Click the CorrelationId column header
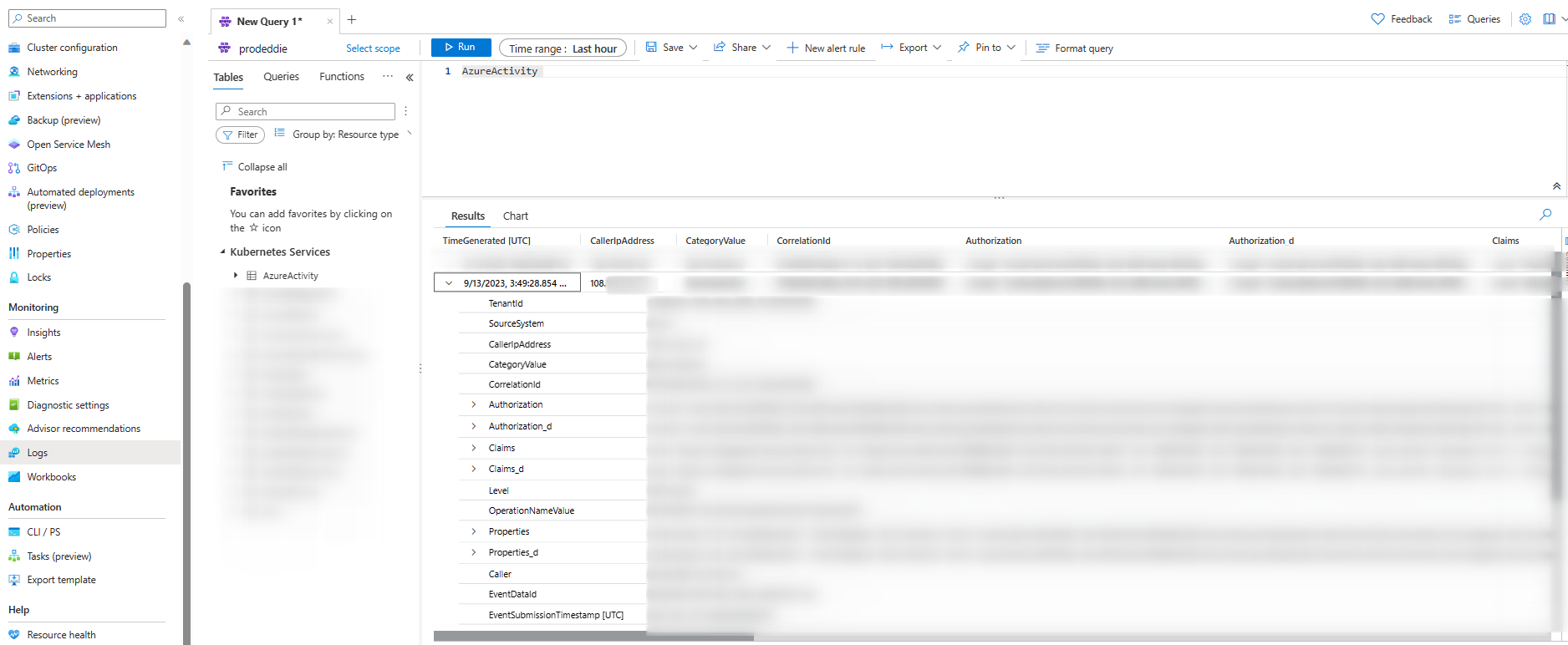The image size is (1568, 645). (803, 241)
